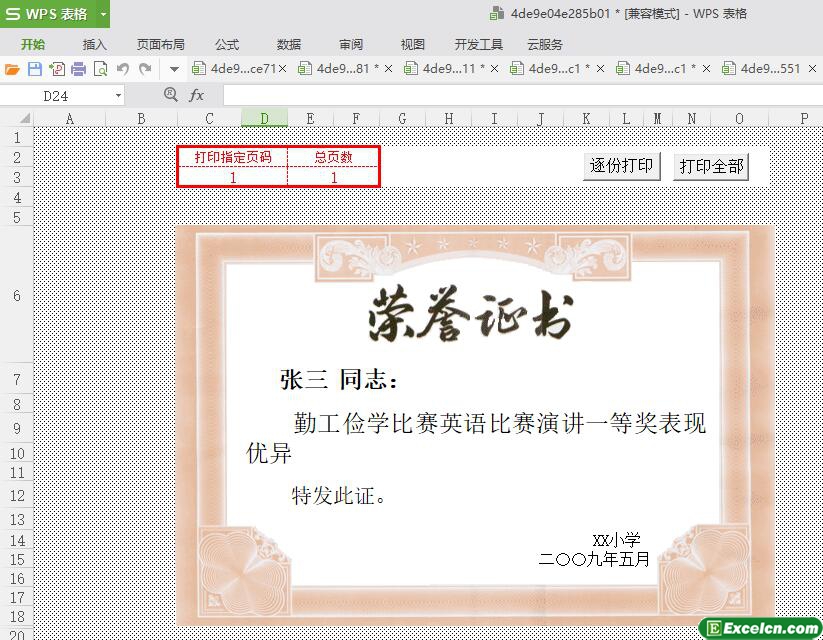Open the insert function fx icon
Viewport: 823px width, 640px height.
click(x=196, y=96)
